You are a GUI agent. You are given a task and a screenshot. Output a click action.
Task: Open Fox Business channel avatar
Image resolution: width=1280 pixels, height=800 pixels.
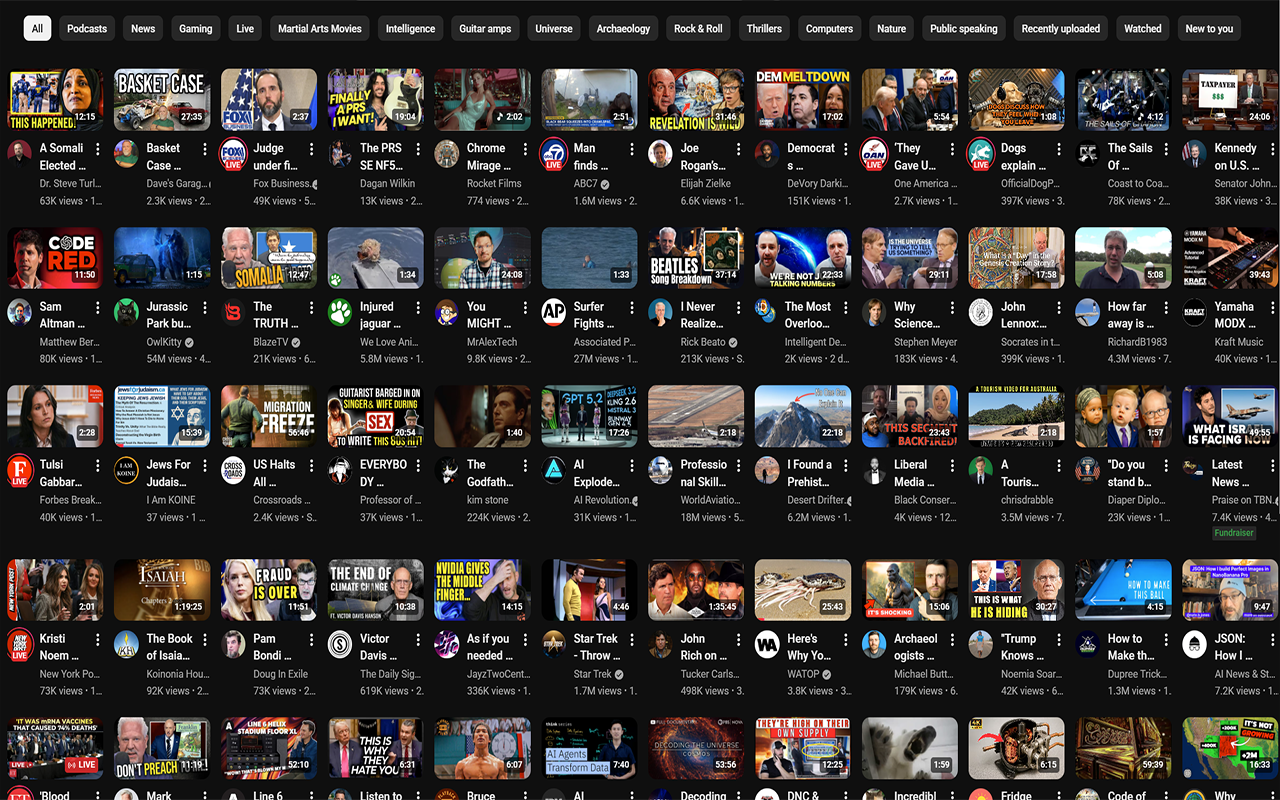coord(233,154)
